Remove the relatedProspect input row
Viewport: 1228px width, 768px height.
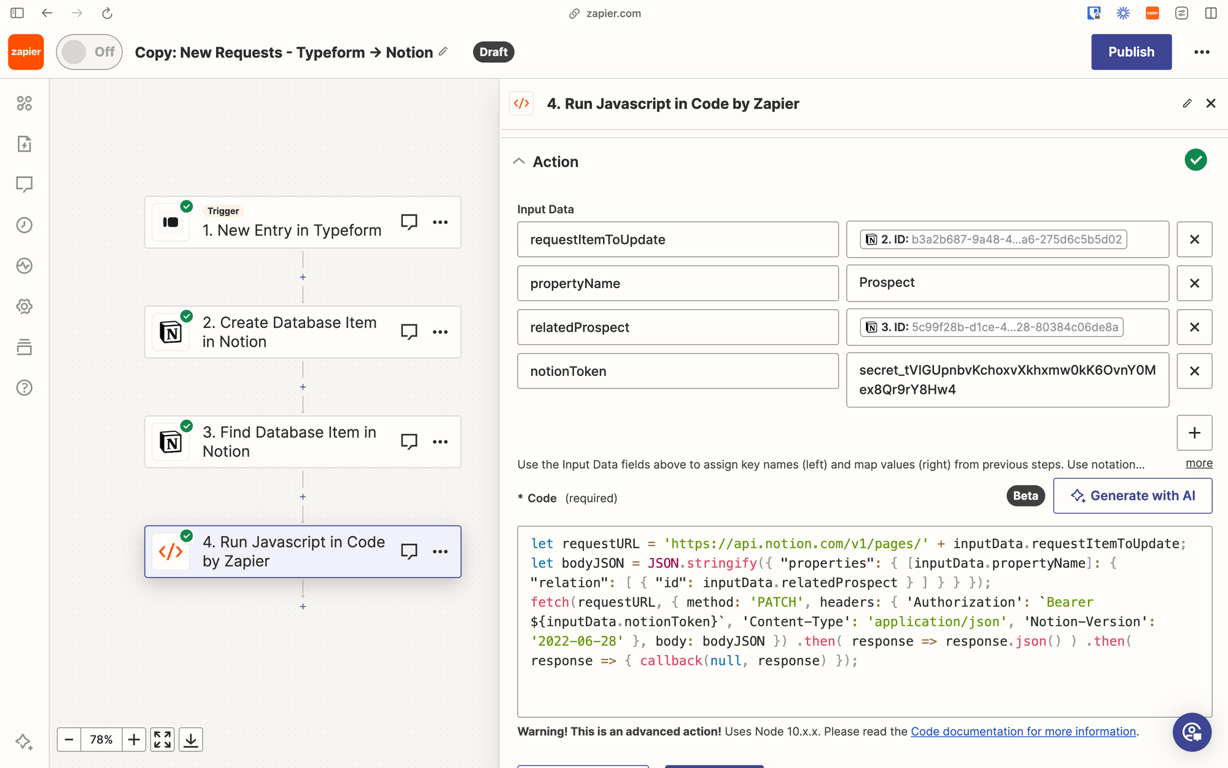coord(1194,328)
